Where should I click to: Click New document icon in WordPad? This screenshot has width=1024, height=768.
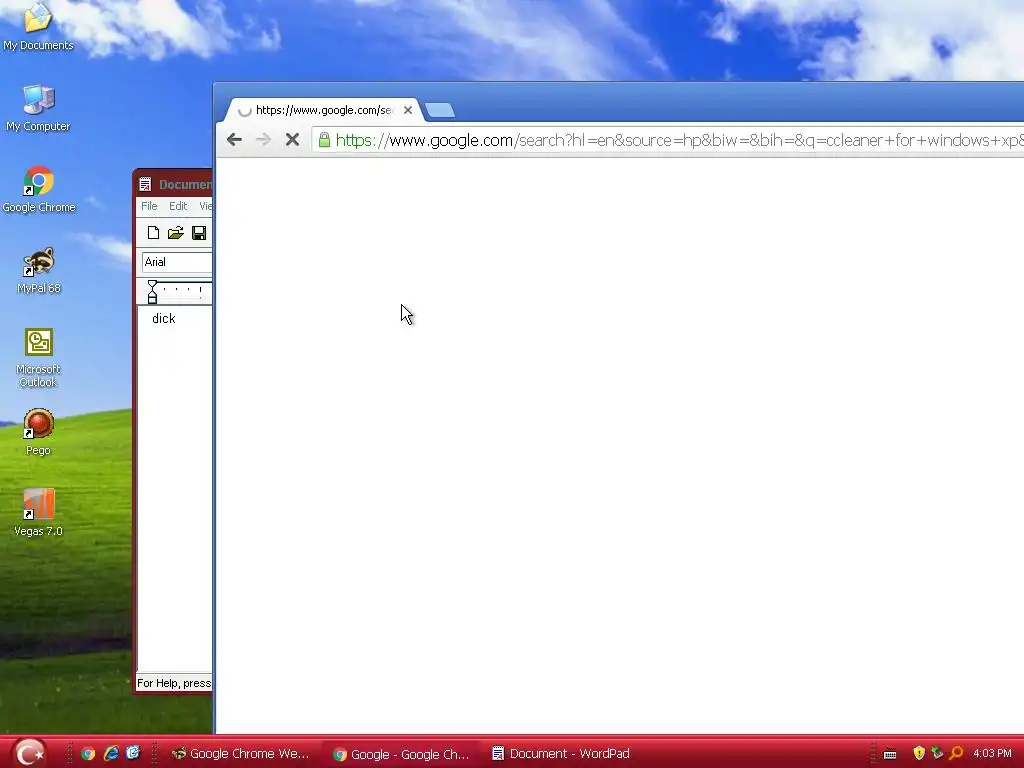[x=153, y=232]
